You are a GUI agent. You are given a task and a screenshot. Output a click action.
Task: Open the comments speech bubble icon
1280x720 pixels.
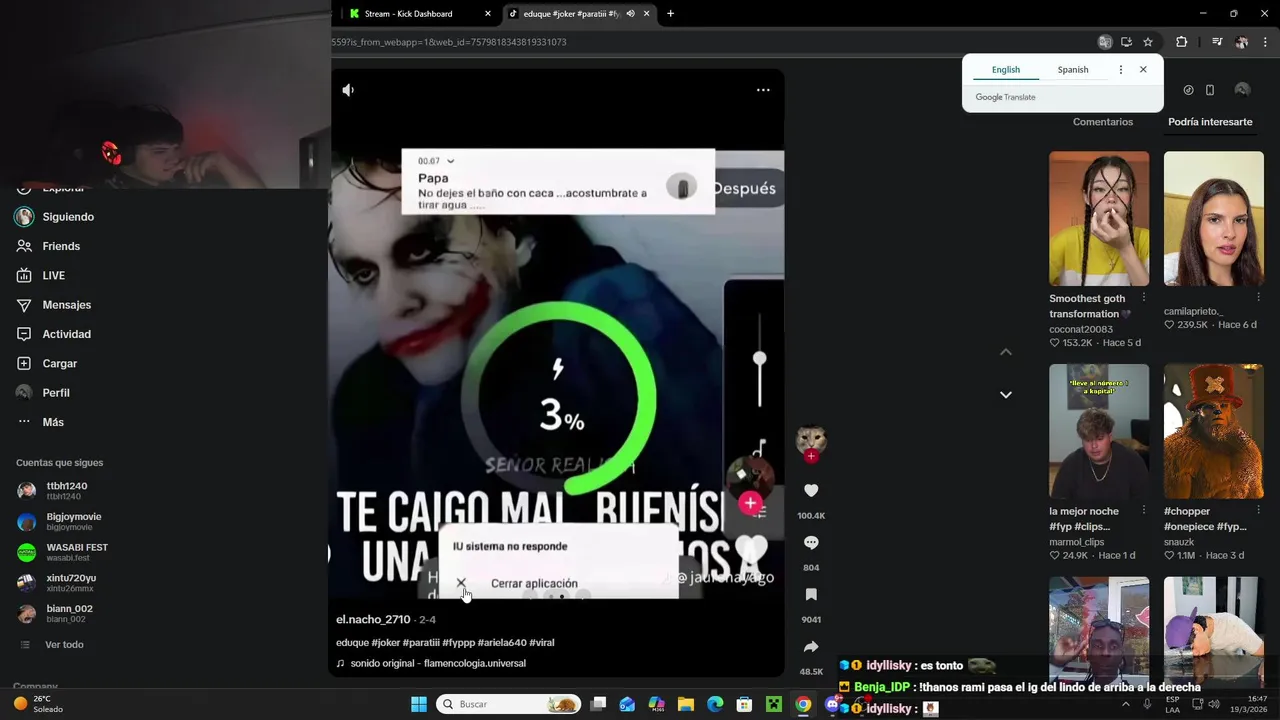point(811,542)
